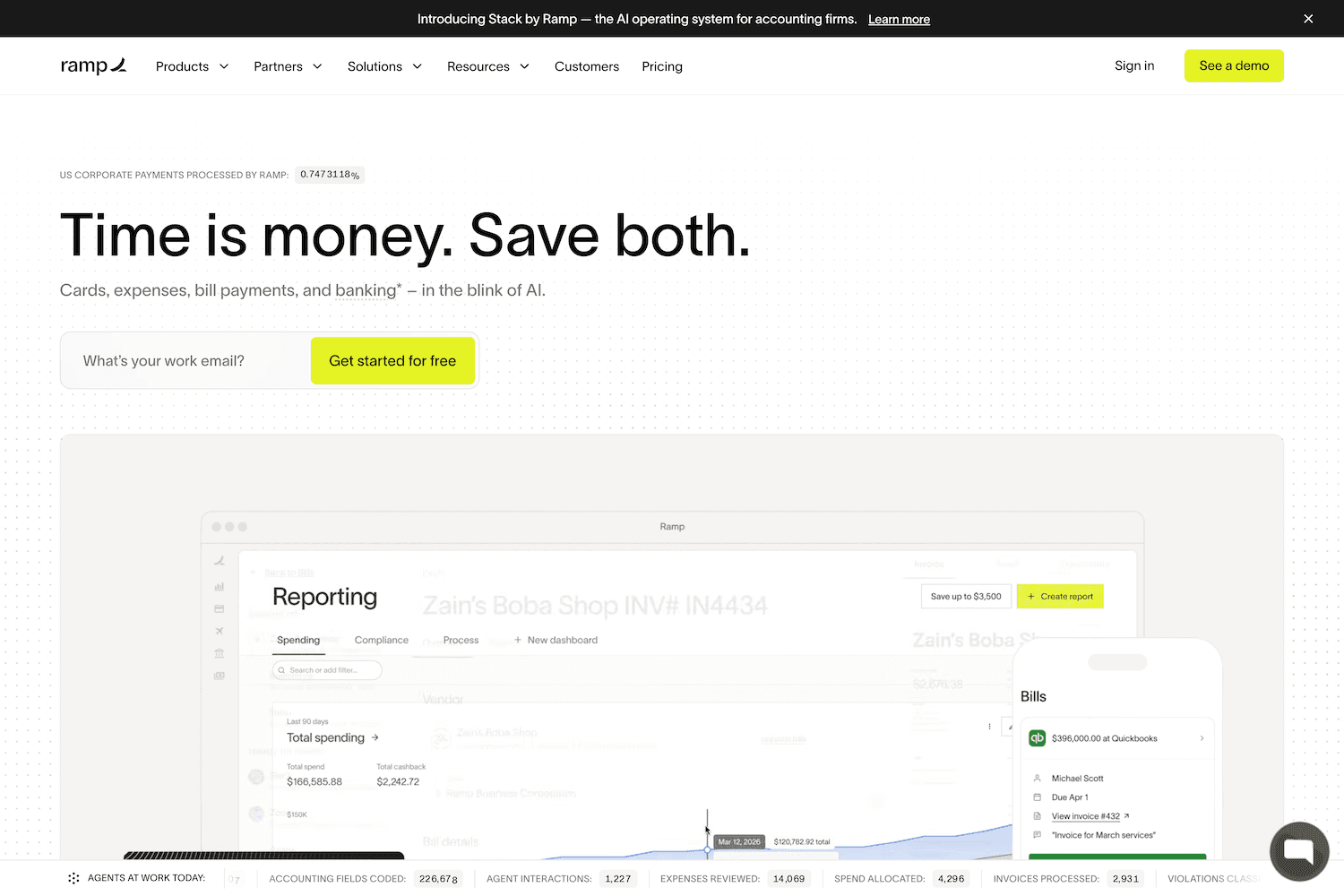Click the work email input field
Screen dimensions: 1344x896
[x=186, y=361]
